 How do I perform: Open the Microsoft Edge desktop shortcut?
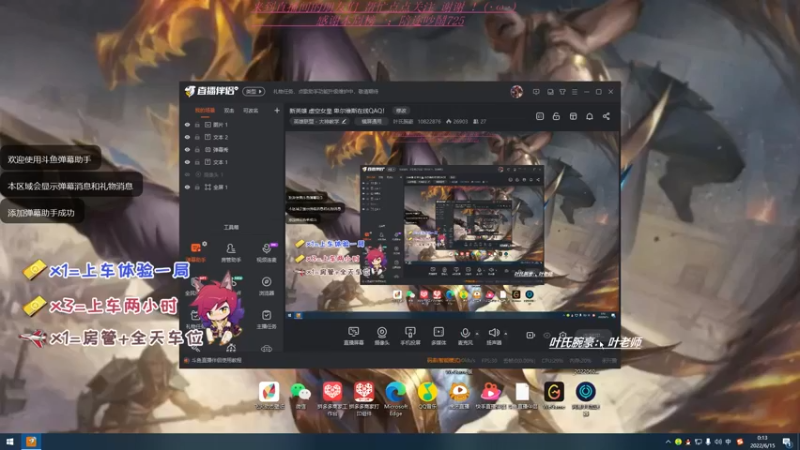click(x=395, y=398)
